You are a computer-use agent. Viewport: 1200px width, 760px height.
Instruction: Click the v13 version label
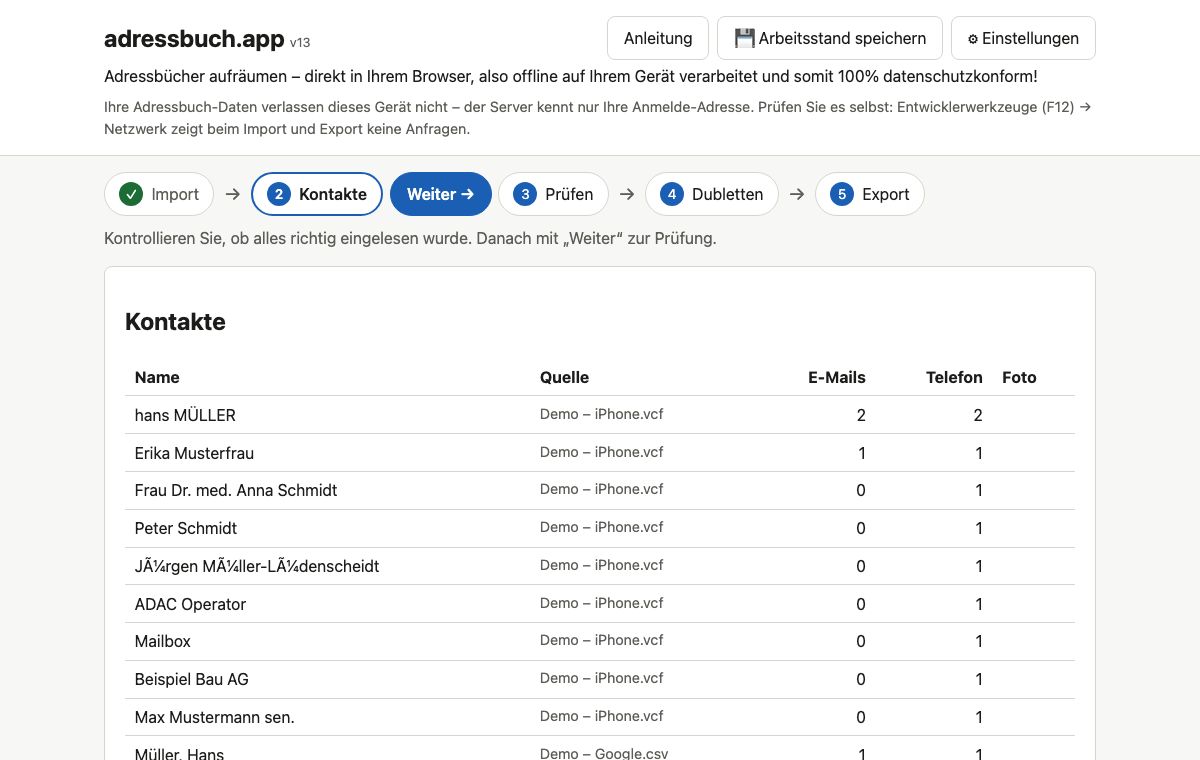click(300, 42)
